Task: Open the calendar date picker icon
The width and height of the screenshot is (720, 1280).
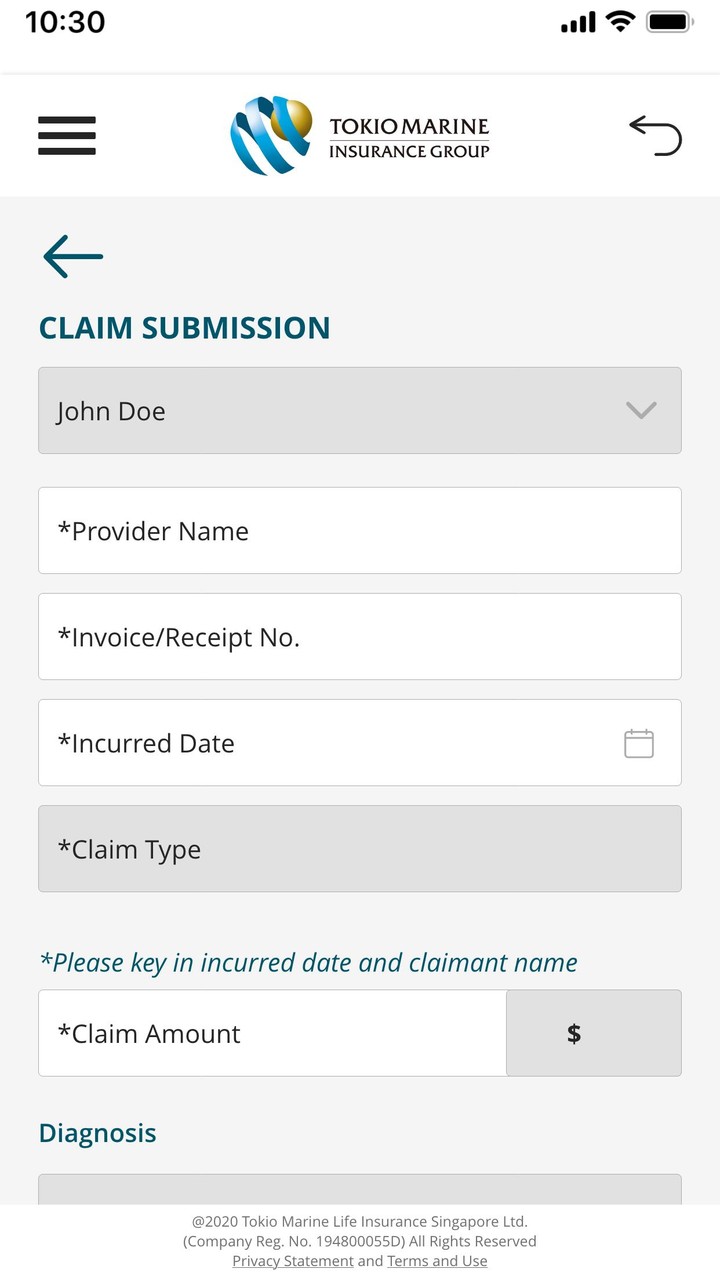Action: coord(639,743)
